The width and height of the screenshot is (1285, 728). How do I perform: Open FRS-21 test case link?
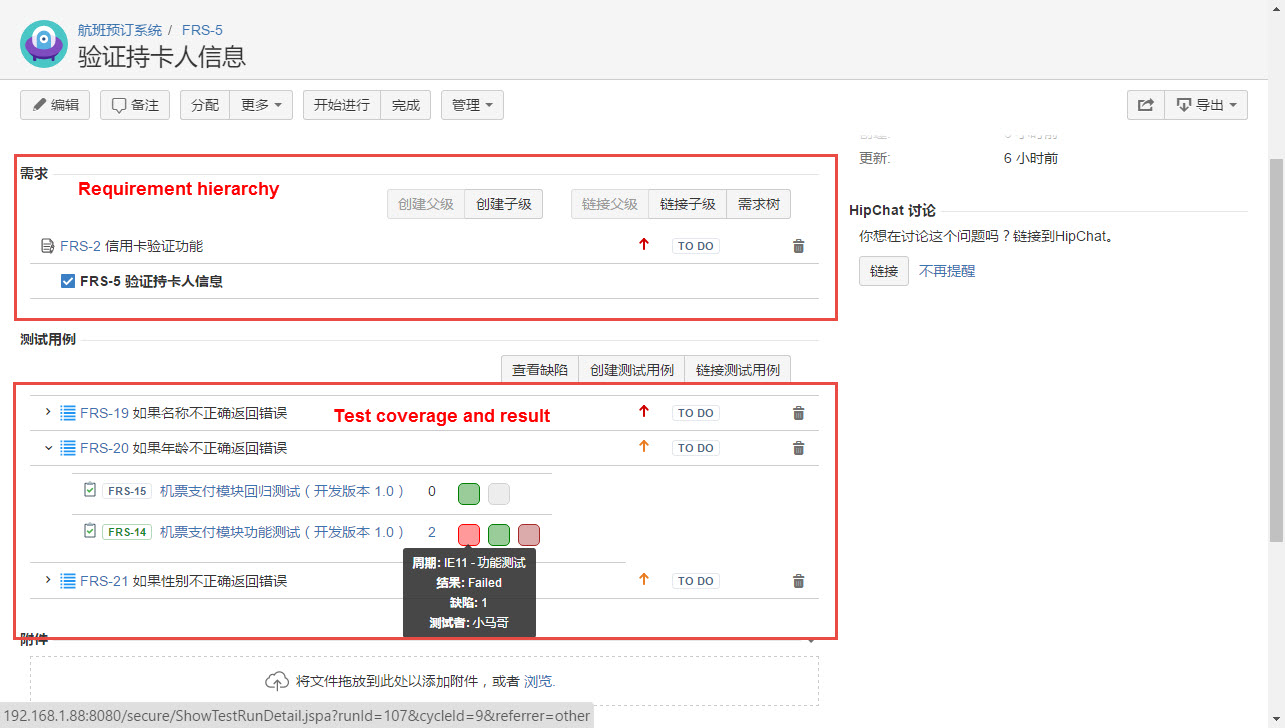[x=183, y=581]
